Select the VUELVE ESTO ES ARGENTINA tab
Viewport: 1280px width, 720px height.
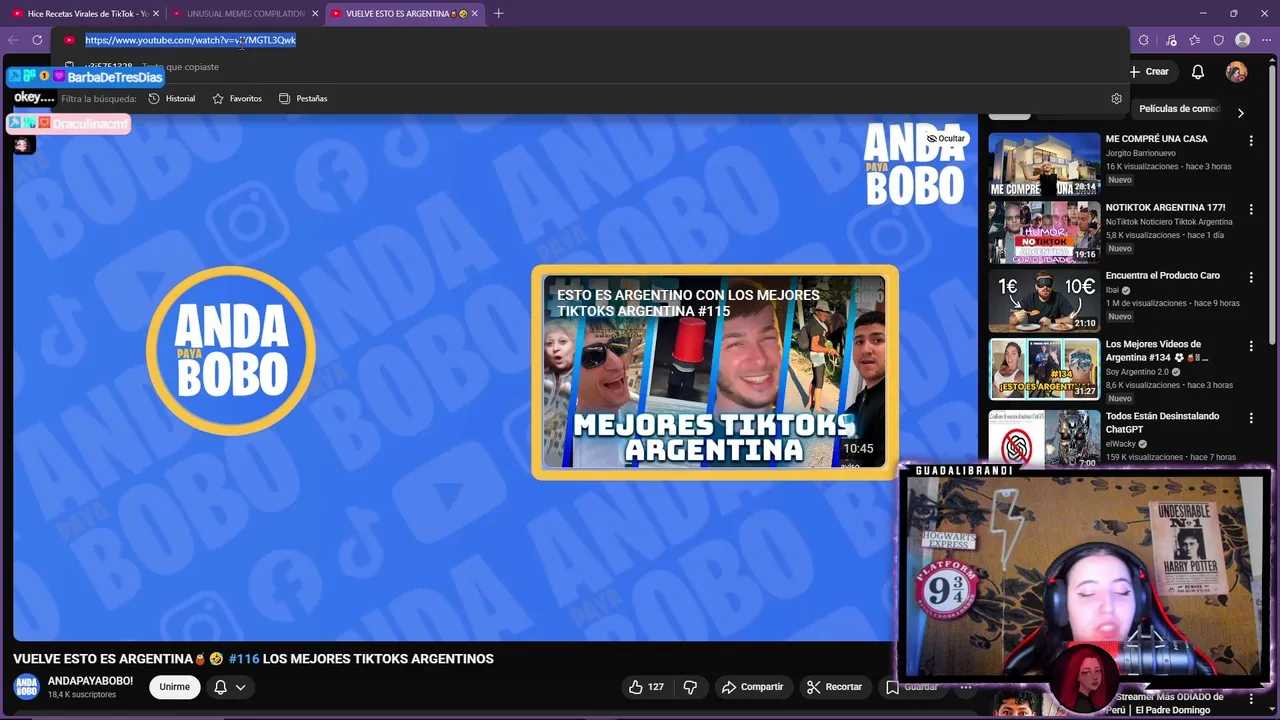click(x=405, y=13)
